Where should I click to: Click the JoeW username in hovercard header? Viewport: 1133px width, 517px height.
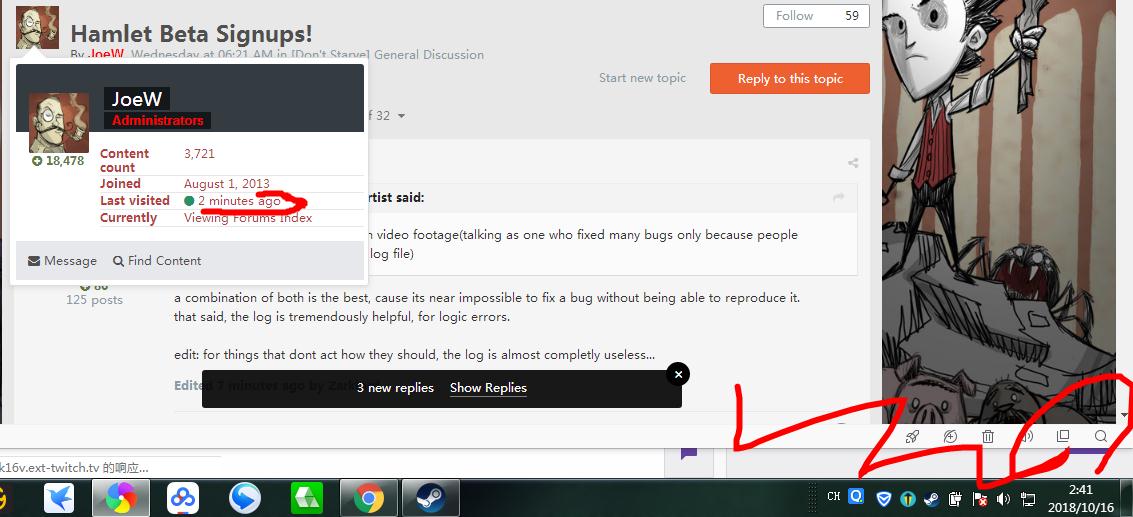point(136,99)
